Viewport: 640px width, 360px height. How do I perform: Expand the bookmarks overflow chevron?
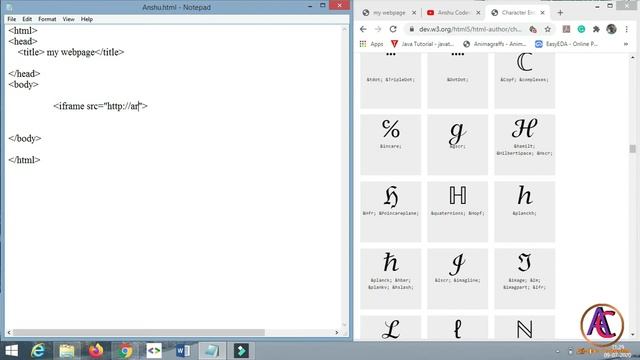(x=626, y=44)
